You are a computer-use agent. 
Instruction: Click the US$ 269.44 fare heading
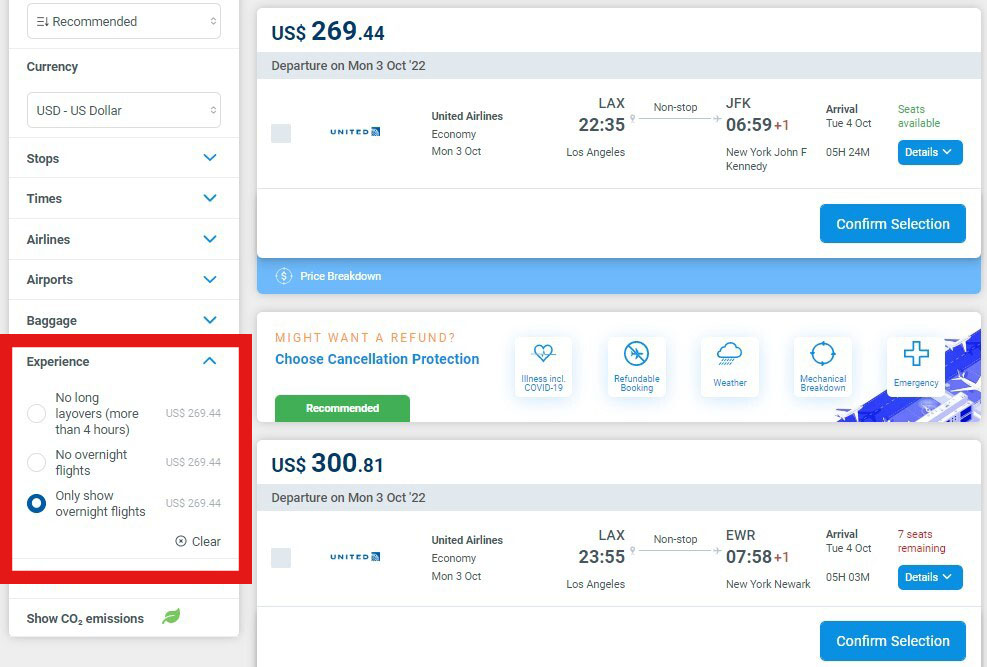328,31
